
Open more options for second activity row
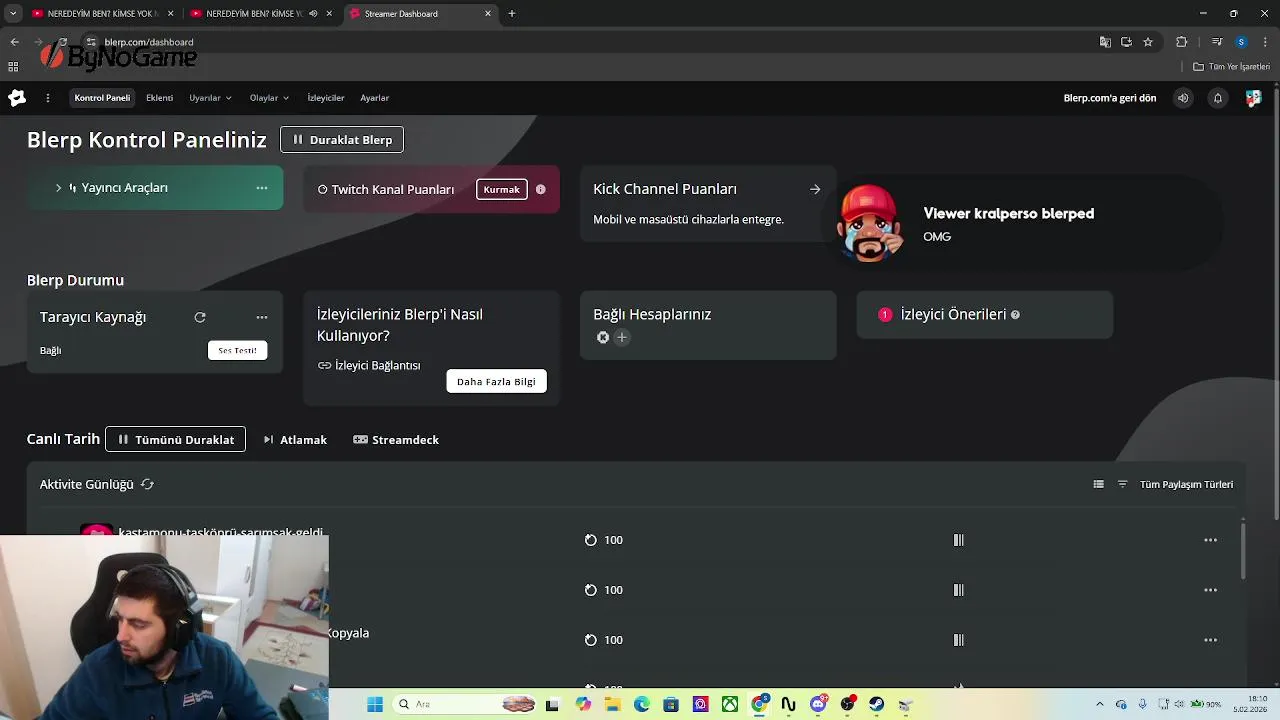pyautogui.click(x=1211, y=590)
